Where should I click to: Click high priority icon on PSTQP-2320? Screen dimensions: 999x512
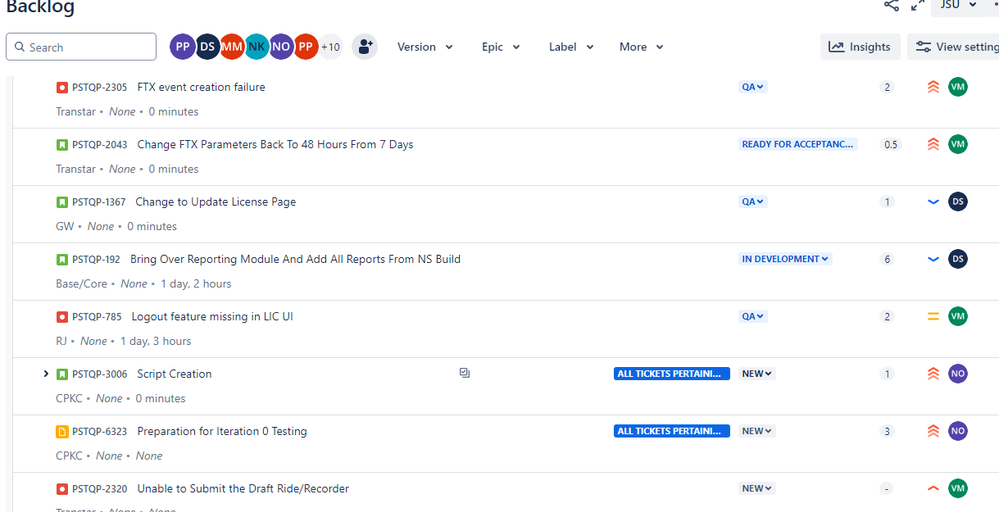[933, 488]
